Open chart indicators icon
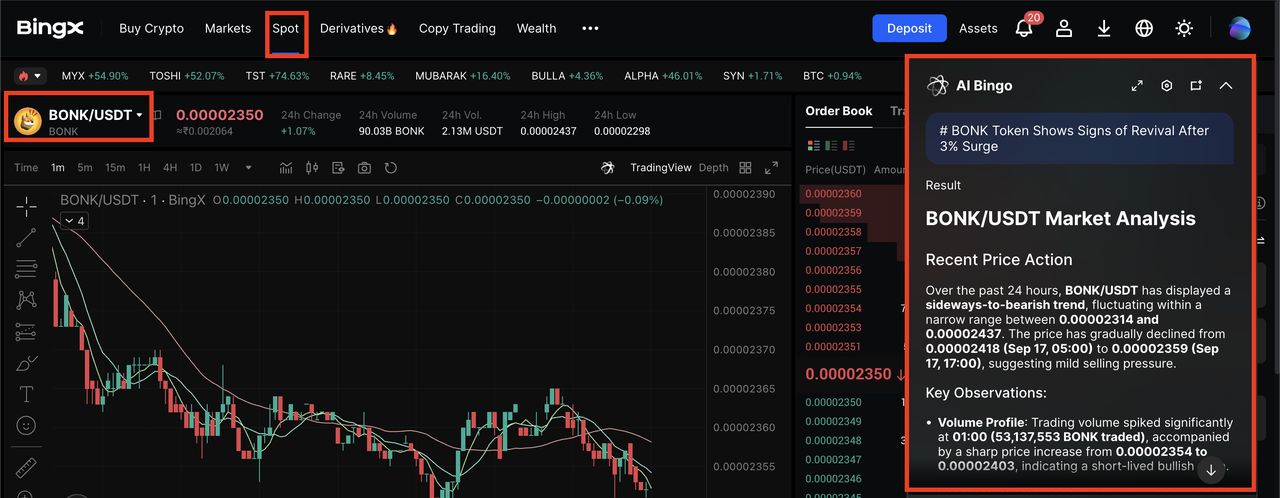This screenshot has width=1280, height=498. coord(286,168)
